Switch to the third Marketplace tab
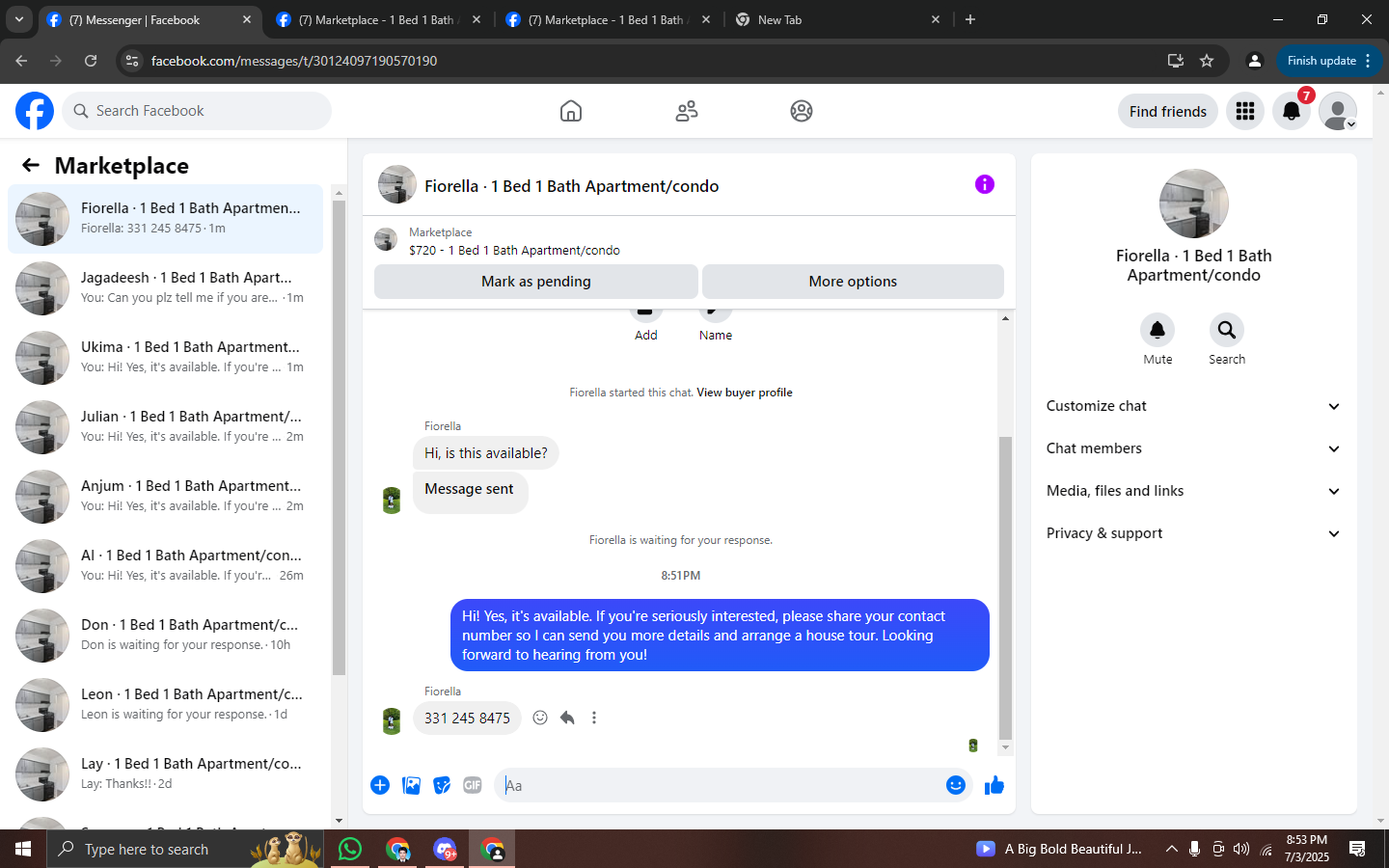The height and width of the screenshot is (868, 1389). (x=606, y=19)
